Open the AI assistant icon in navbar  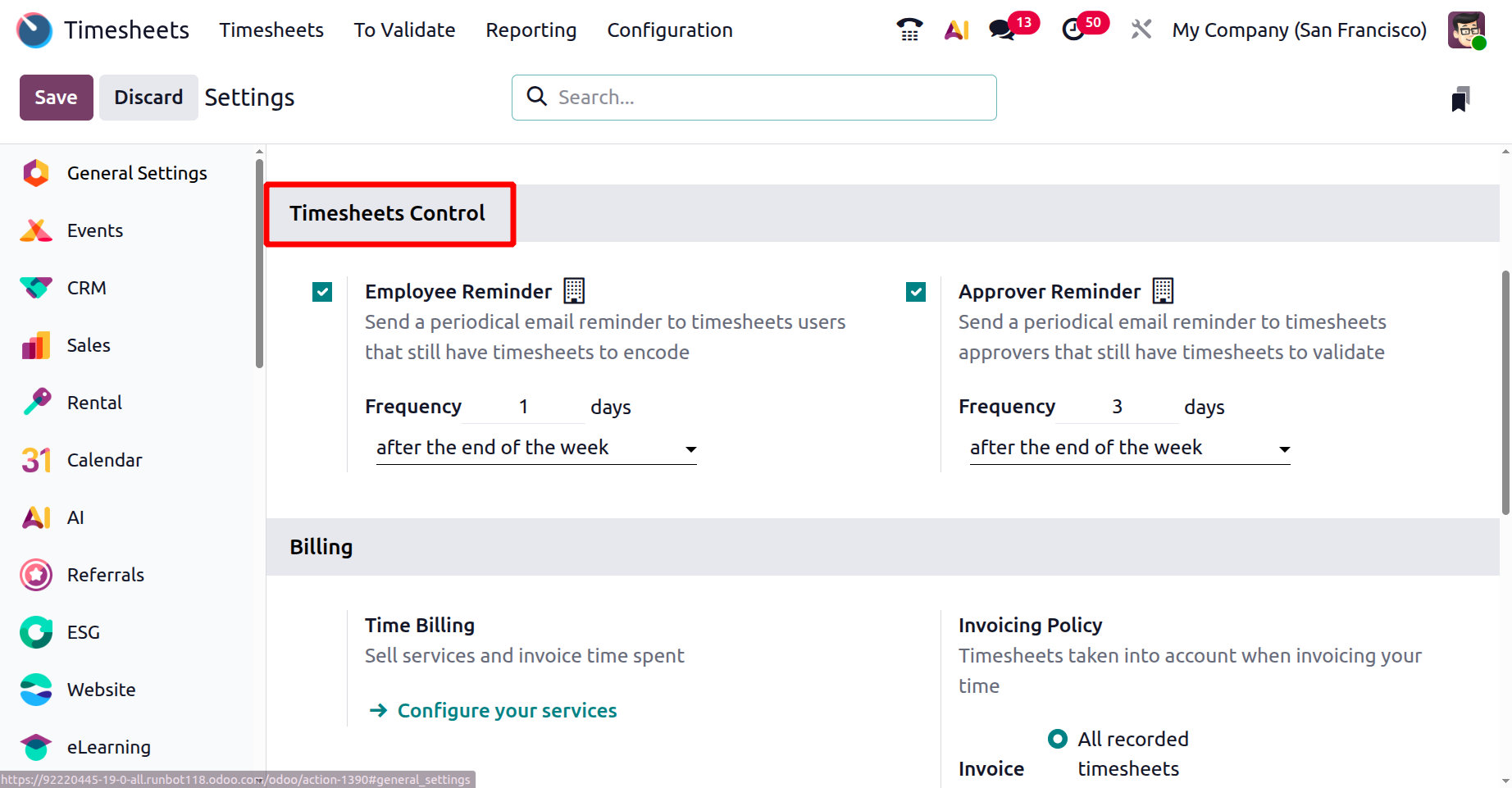(x=956, y=30)
